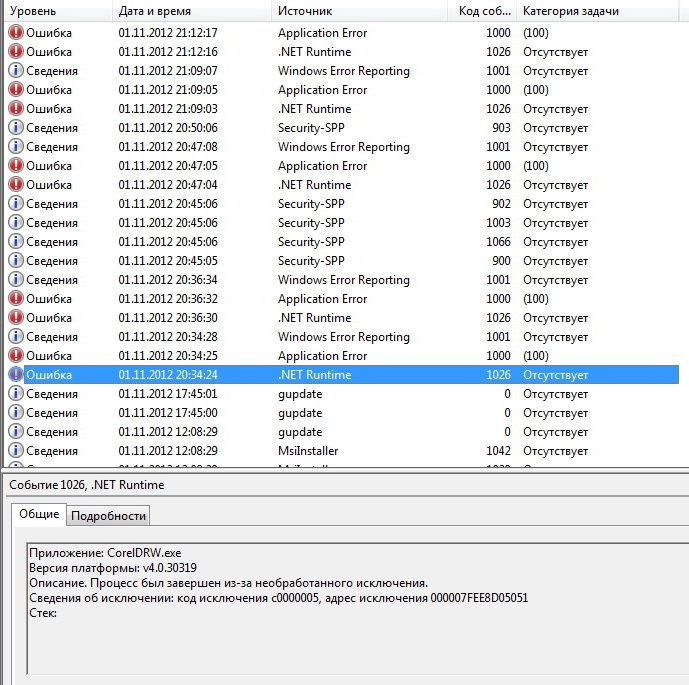Click info icon of Security-SPP 903 row
This screenshot has height=685, width=689.
point(16,127)
